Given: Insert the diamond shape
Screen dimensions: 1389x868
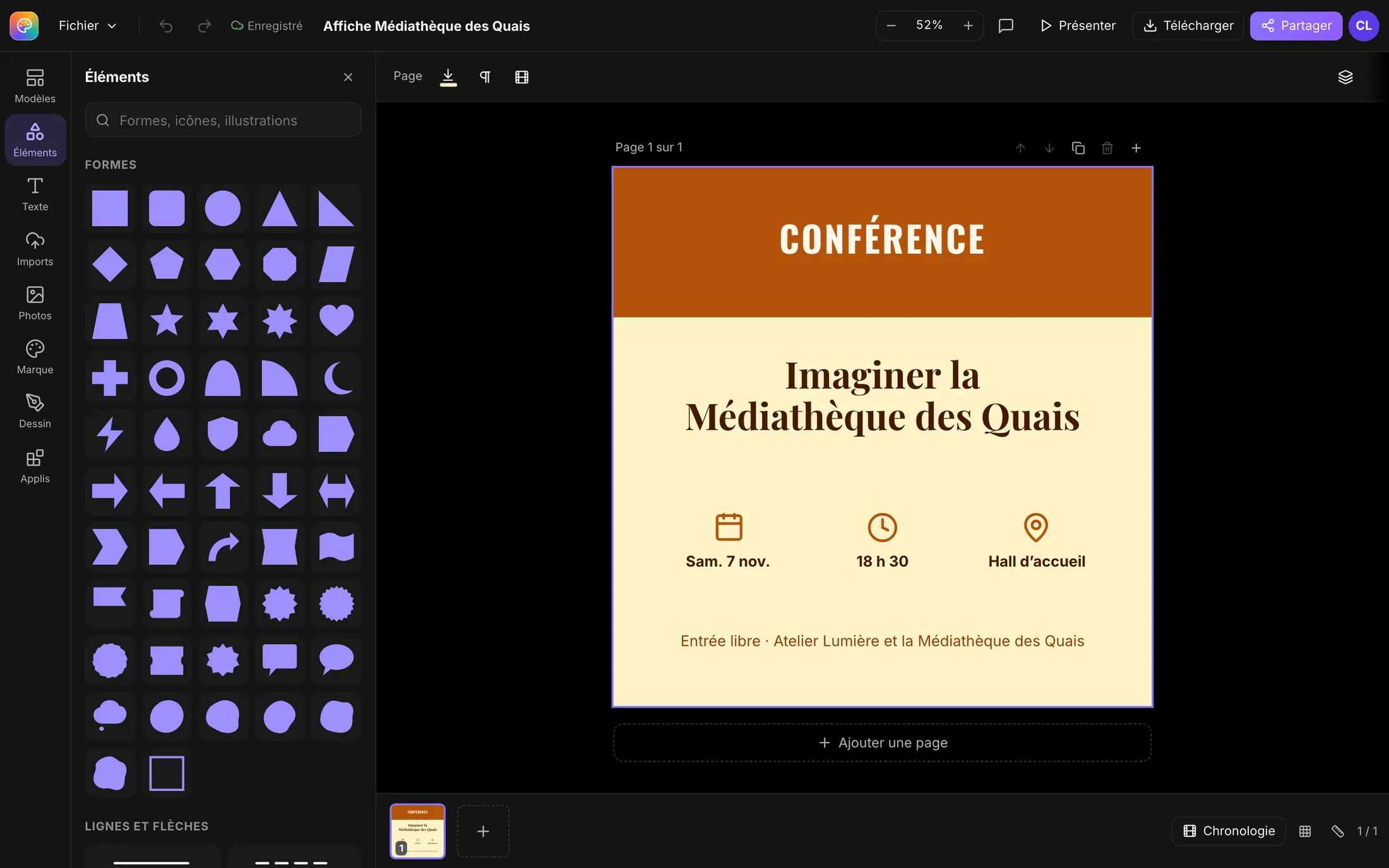Looking at the screenshot, I should [x=110, y=265].
